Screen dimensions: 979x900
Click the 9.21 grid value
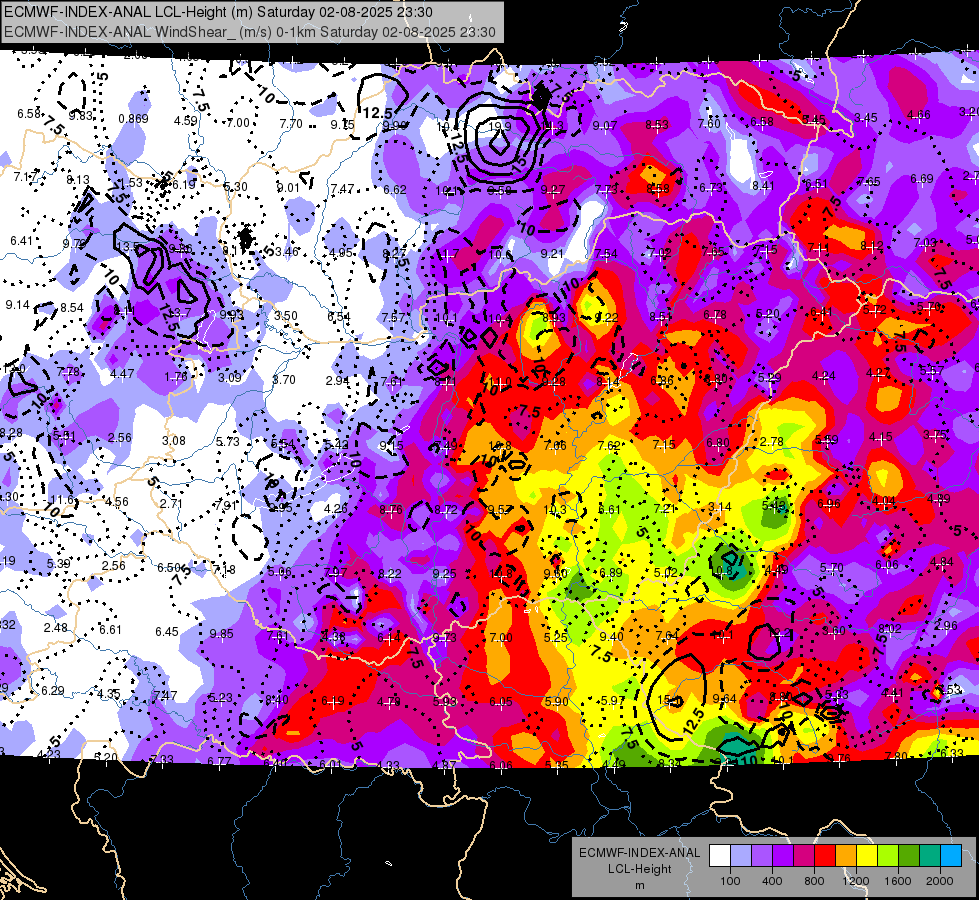[x=552, y=254]
